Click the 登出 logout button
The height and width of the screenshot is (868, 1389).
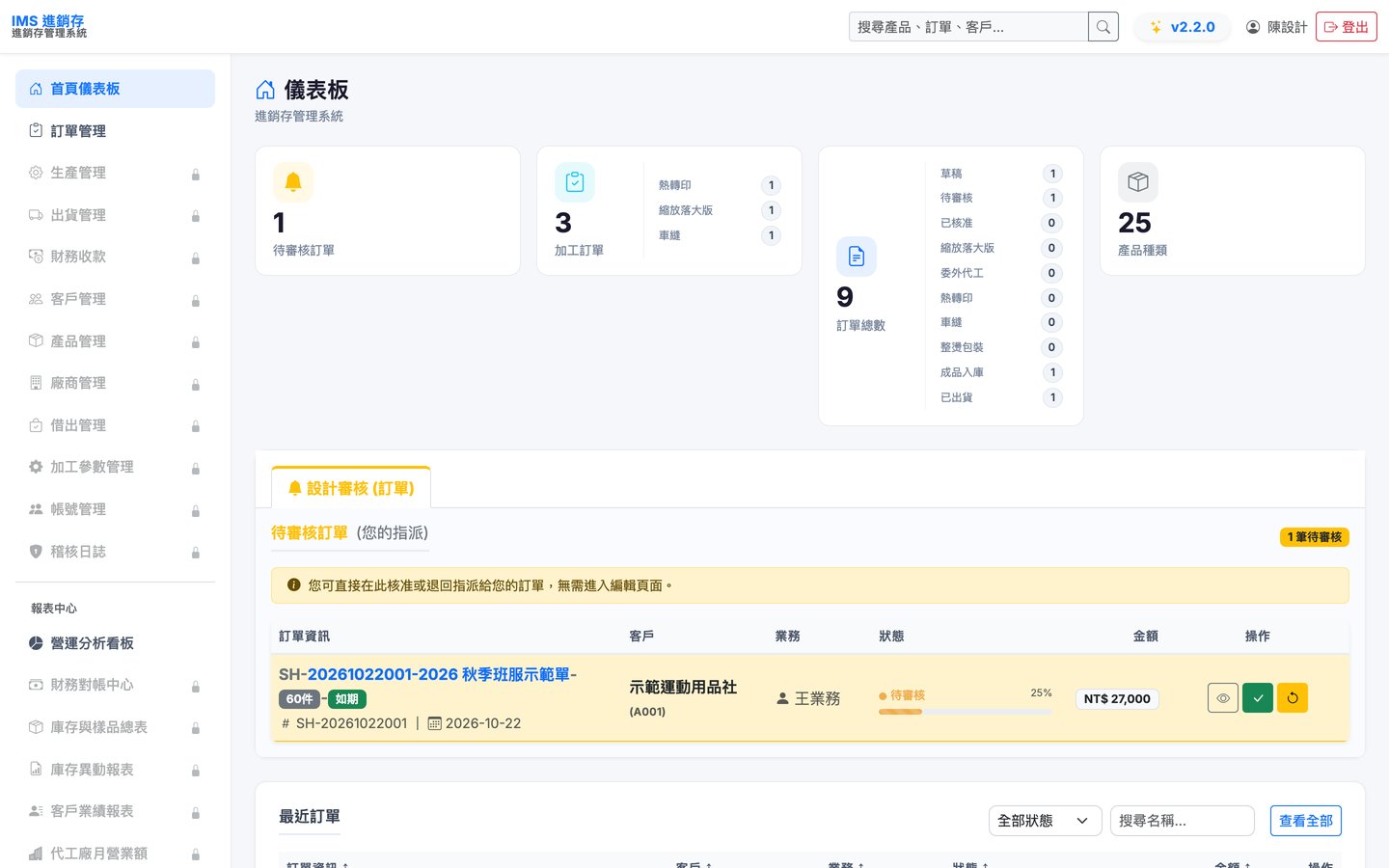pyautogui.click(x=1347, y=27)
